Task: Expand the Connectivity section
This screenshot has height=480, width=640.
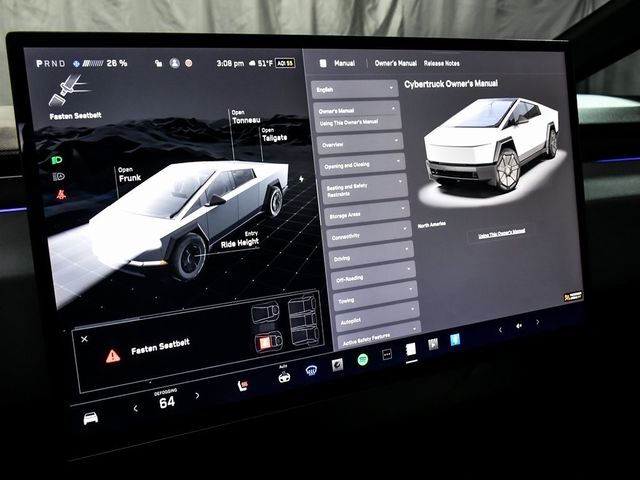Action: tap(370, 234)
